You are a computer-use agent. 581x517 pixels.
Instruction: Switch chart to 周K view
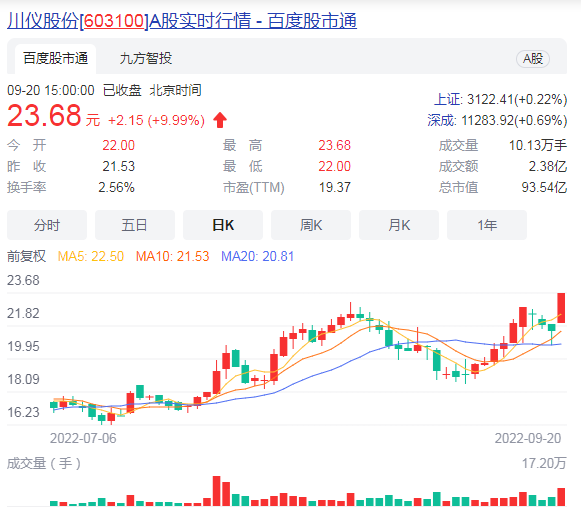(311, 225)
